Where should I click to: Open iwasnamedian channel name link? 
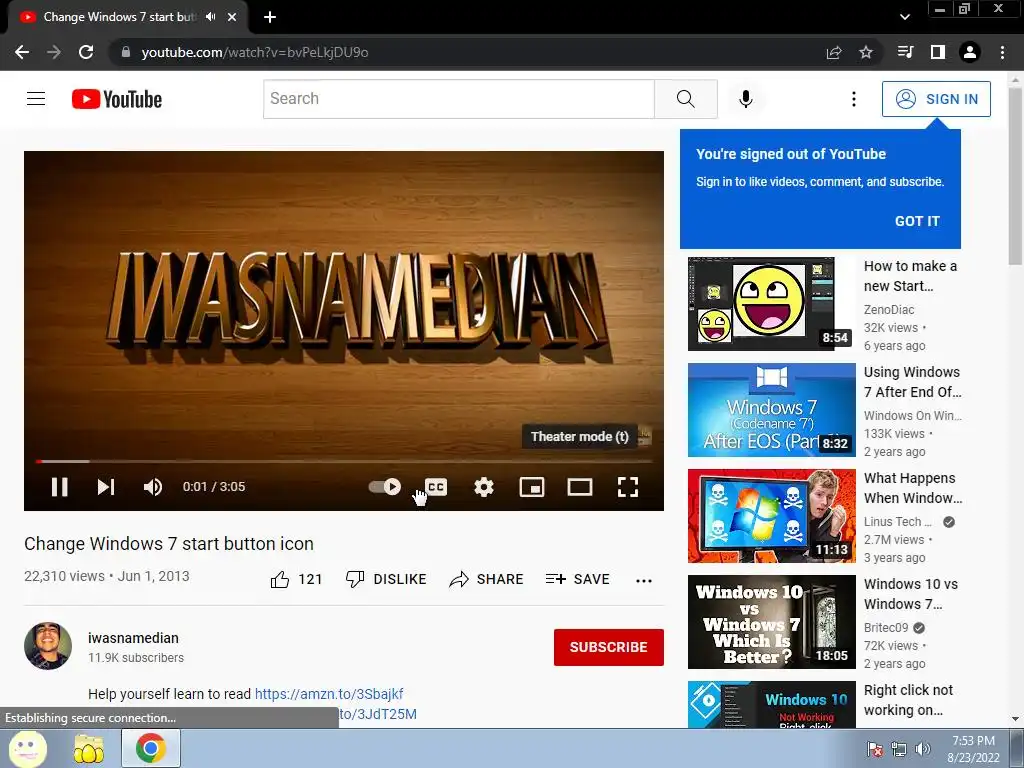click(x=133, y=638)
